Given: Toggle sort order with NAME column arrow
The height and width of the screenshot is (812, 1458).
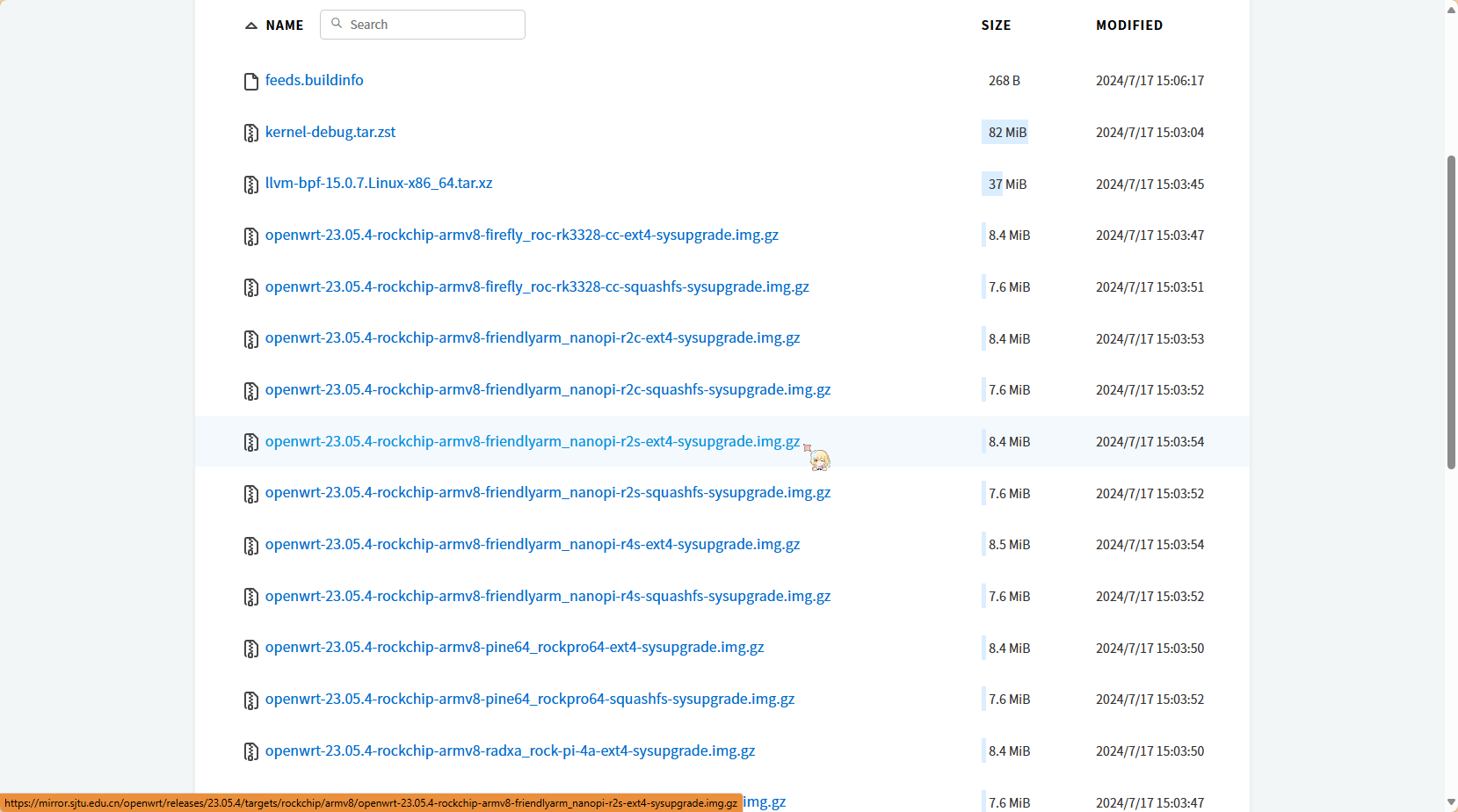Looking at the screenshot, I should [251, 25].
